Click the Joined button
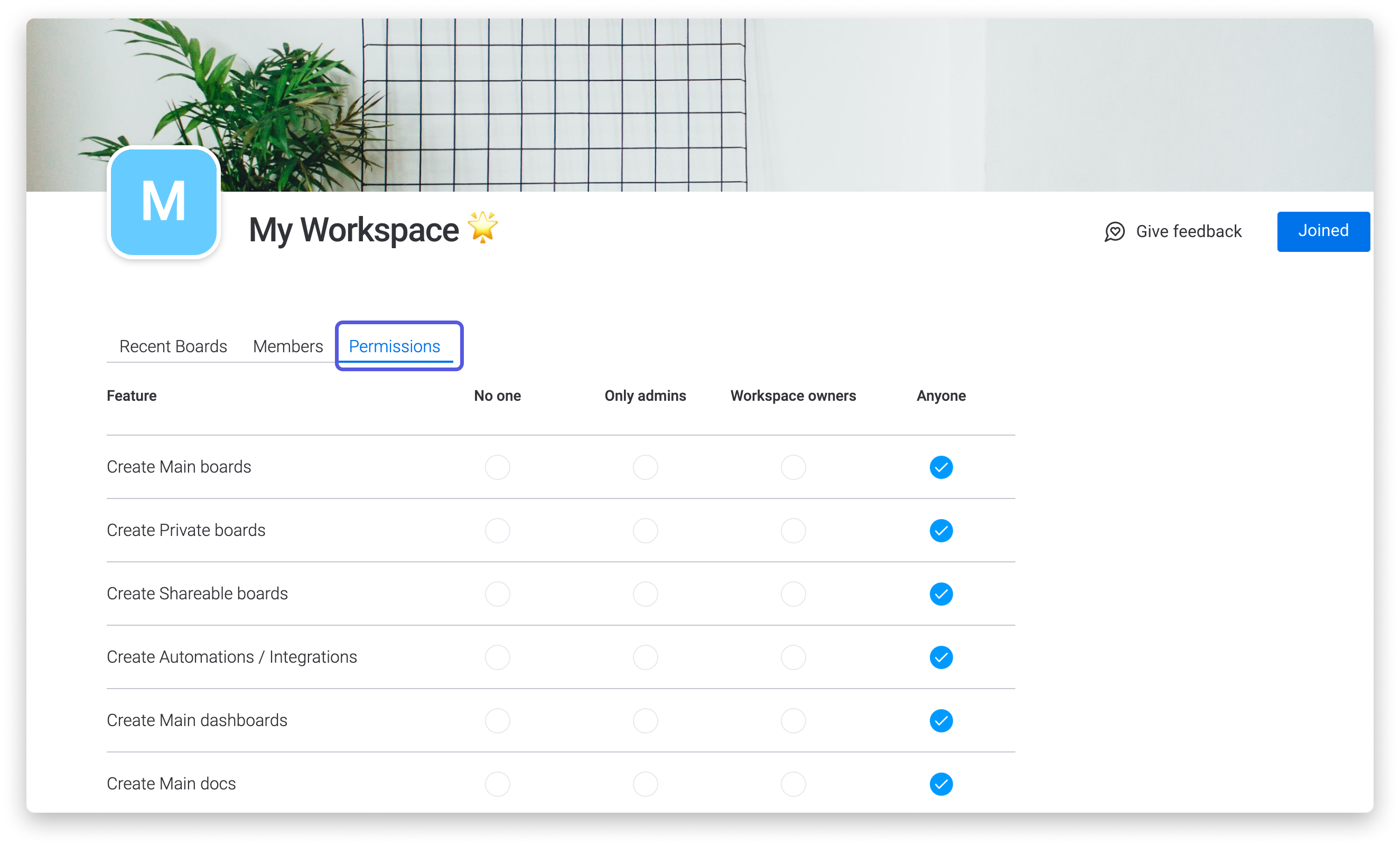This screenshot has width=1400, height=847. click(x=1323, y=231)
